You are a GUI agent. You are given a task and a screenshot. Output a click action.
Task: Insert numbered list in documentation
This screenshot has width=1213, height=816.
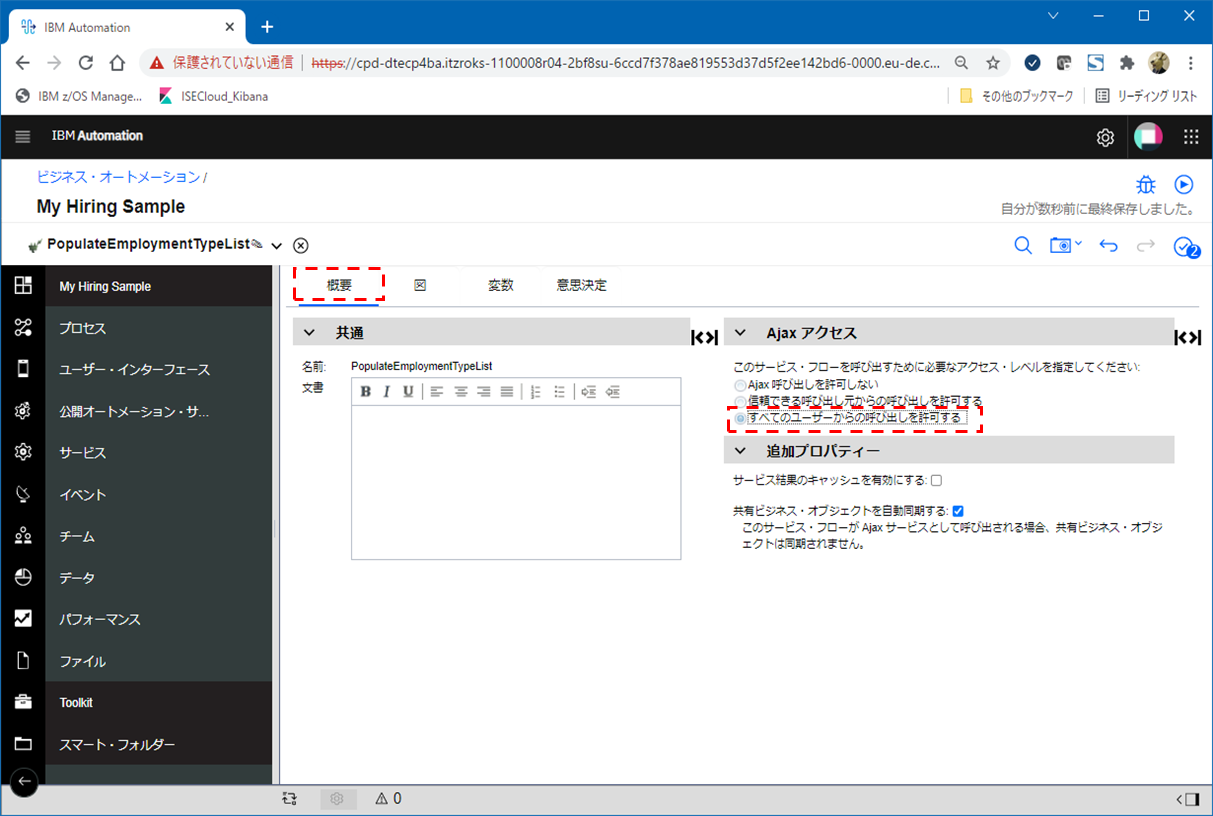coord(536,391)
